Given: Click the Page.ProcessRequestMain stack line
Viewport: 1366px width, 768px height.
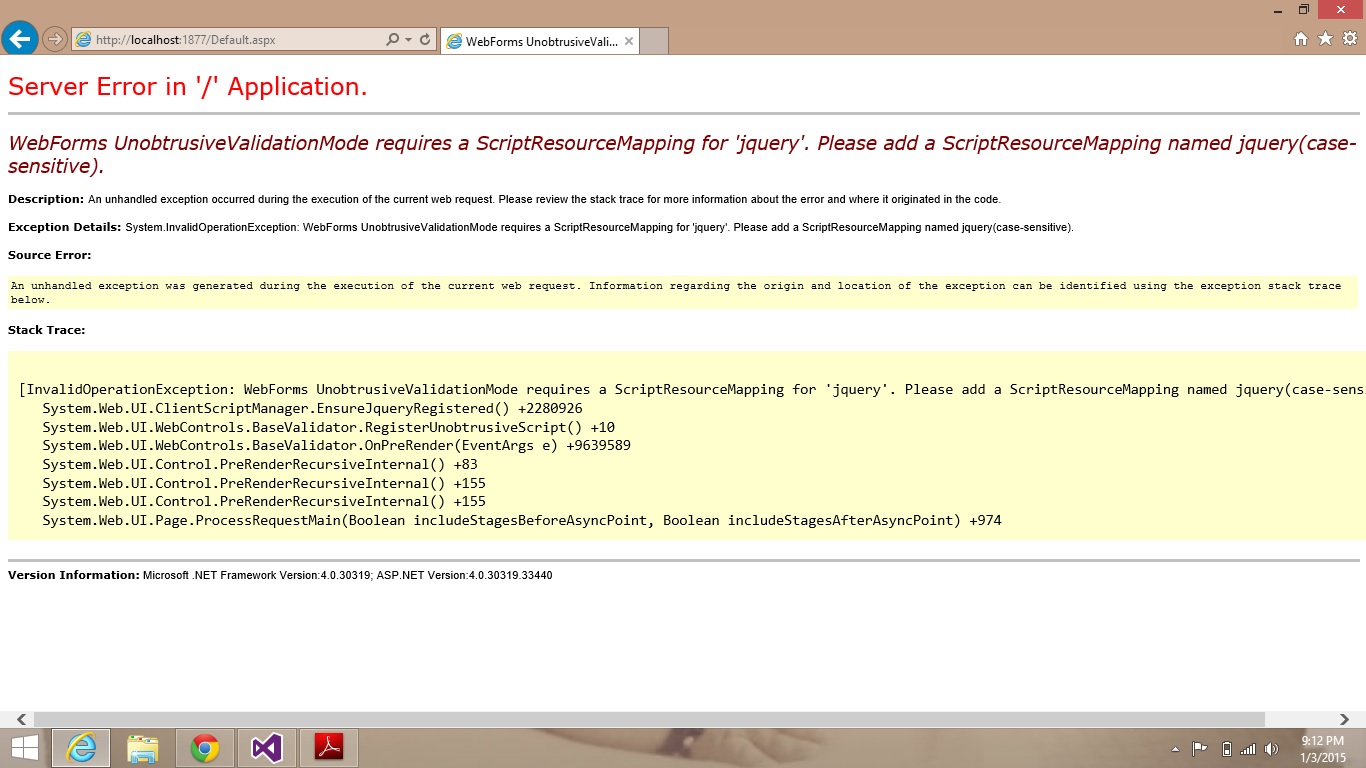Looking at the screenshot, I should 522,520.
